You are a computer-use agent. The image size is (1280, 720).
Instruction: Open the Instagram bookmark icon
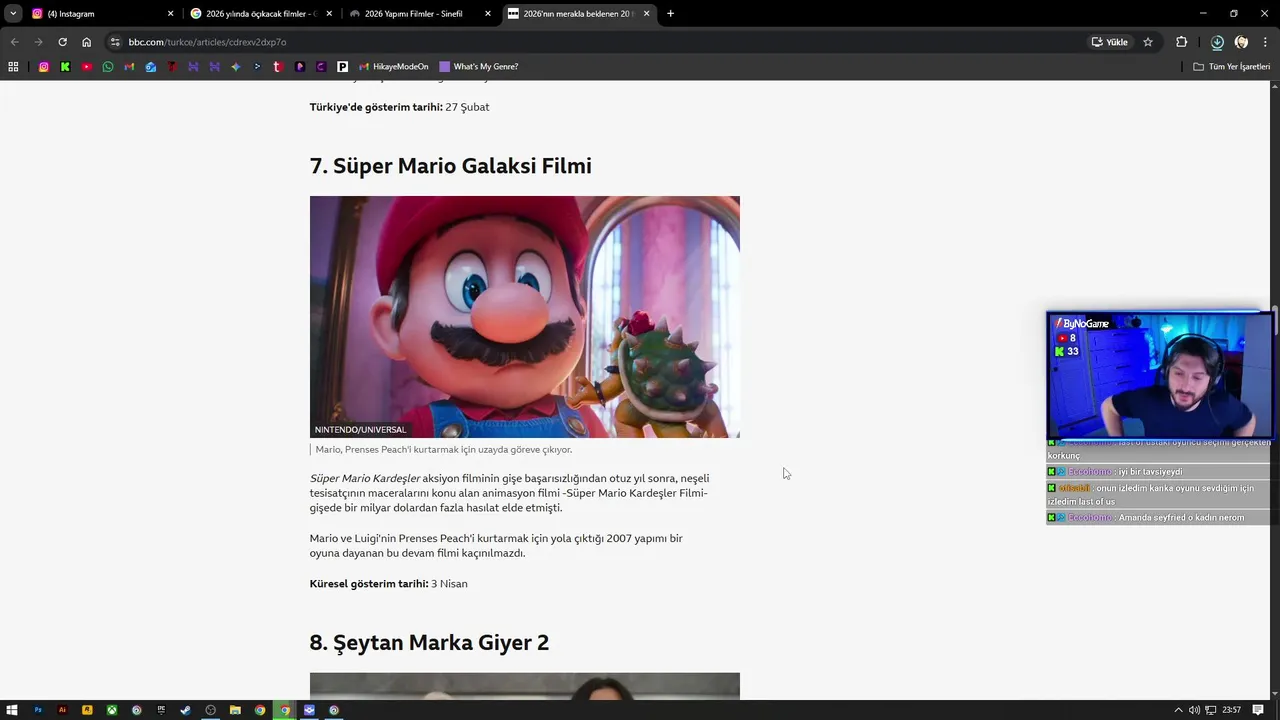44,67
